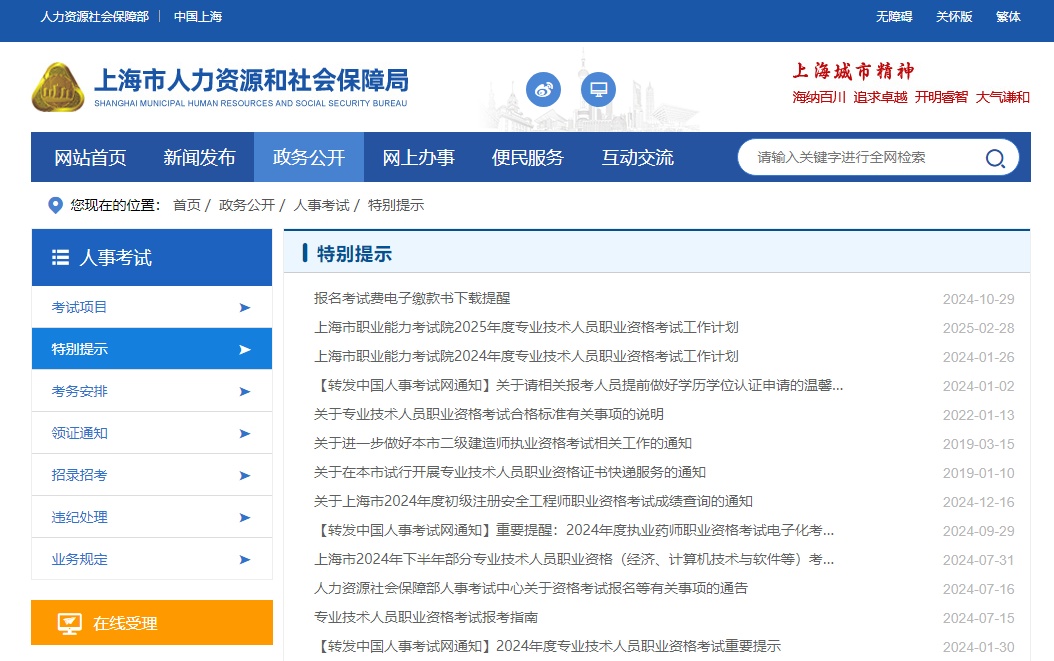Expand the 特别提示 sidebar arrow
Viewport: 1054px width, 661px height.
click(x=245, y=350)
